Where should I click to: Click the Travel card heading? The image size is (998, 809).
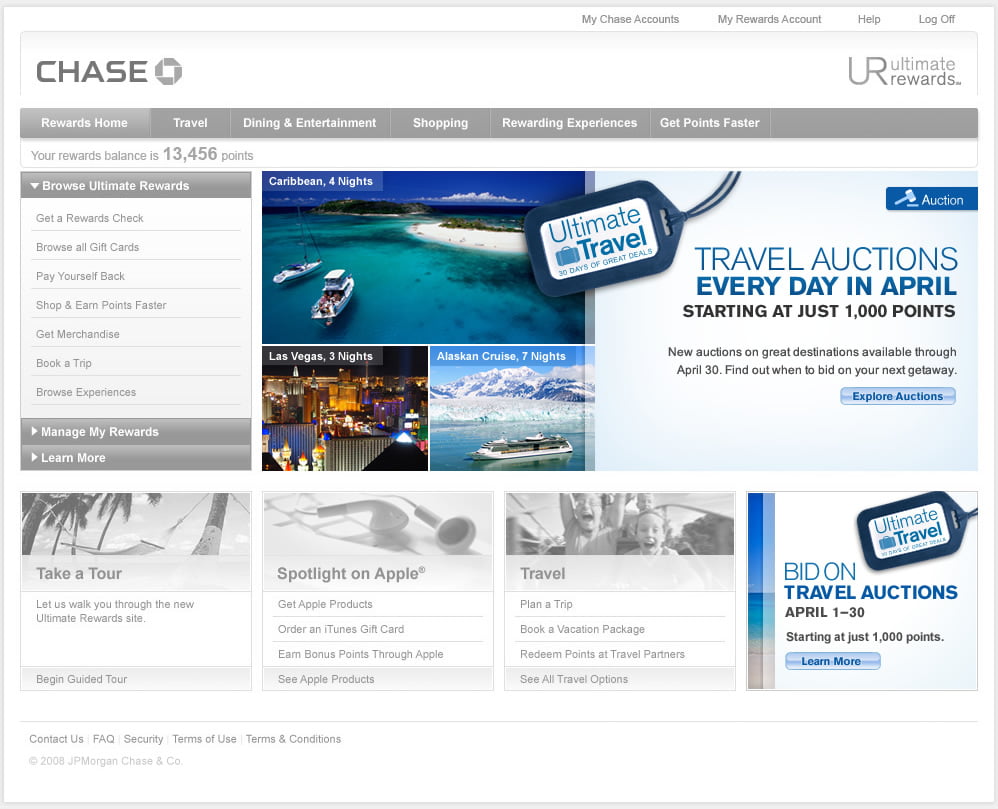[x=543, y=573]
